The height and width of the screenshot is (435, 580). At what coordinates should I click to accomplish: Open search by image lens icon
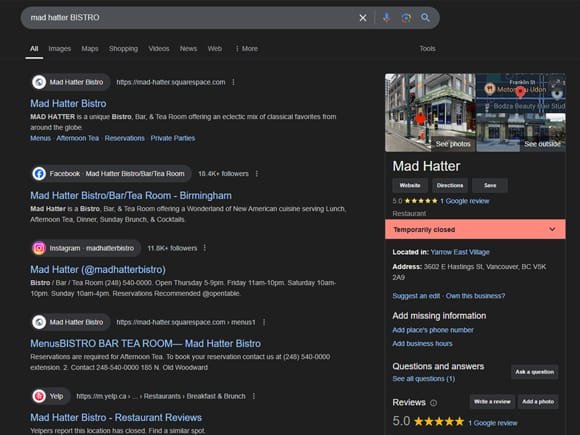(406, 18)
